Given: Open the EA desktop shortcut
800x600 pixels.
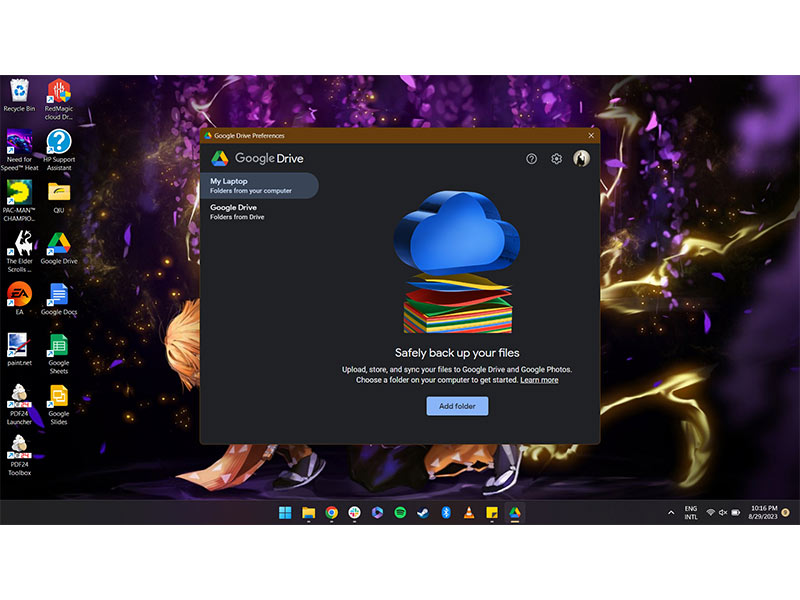Looking at the screenshot, I should click(19, 299).
